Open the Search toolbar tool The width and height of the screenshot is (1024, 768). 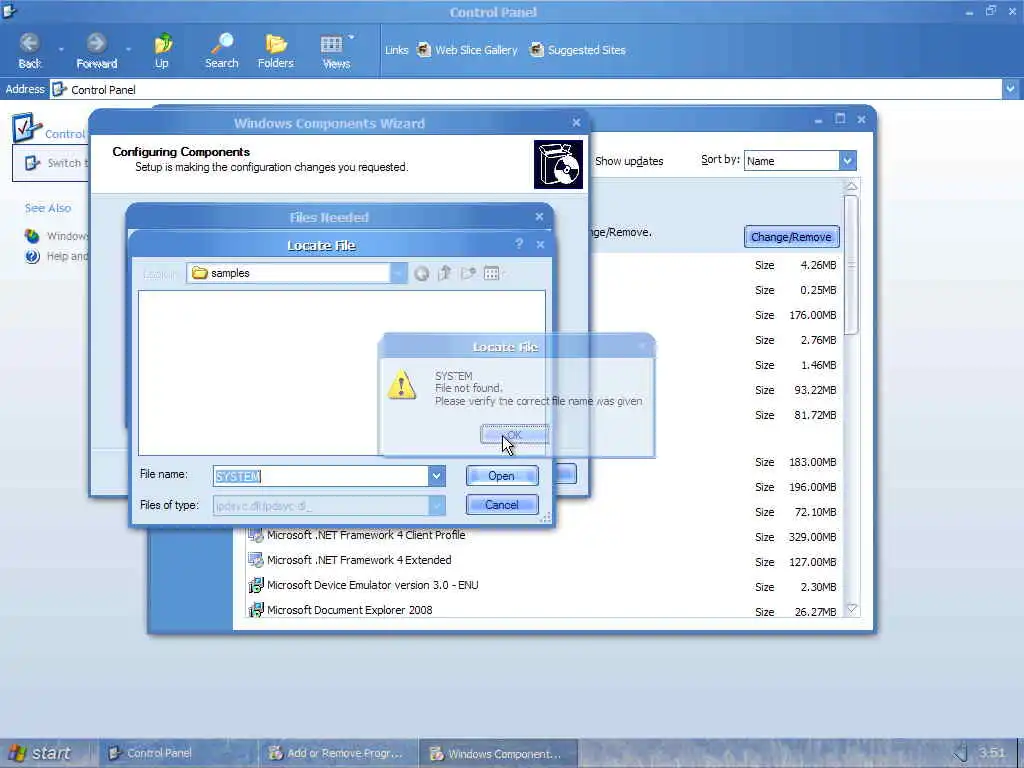[221, 51]
